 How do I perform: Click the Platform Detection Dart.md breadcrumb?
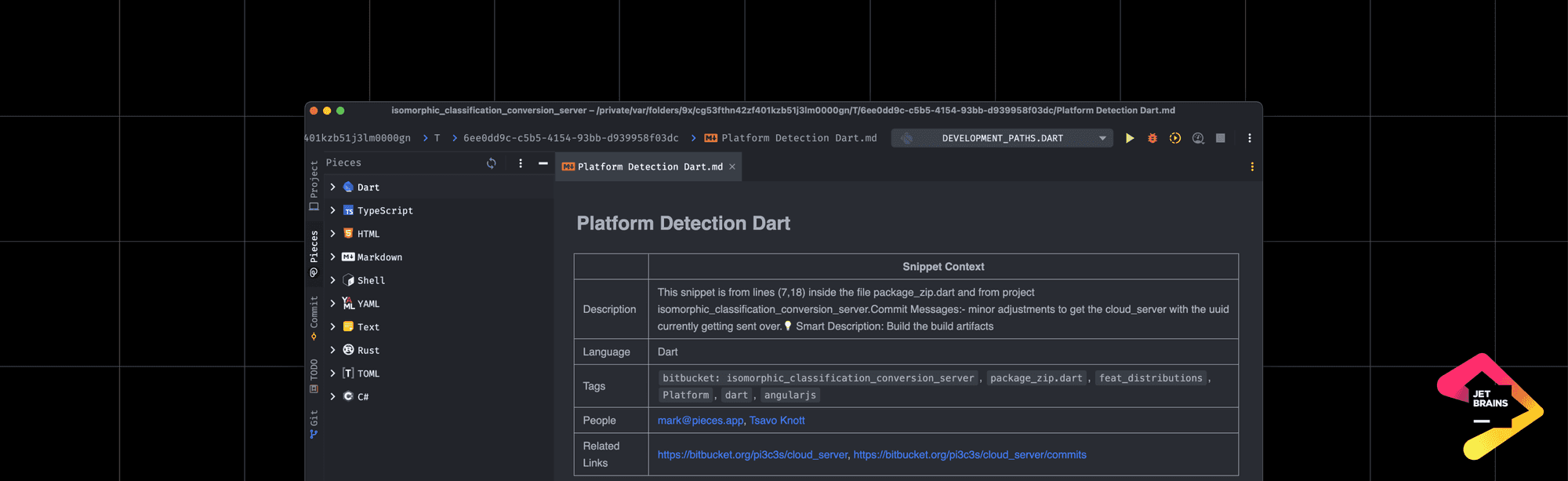(791, 138)
